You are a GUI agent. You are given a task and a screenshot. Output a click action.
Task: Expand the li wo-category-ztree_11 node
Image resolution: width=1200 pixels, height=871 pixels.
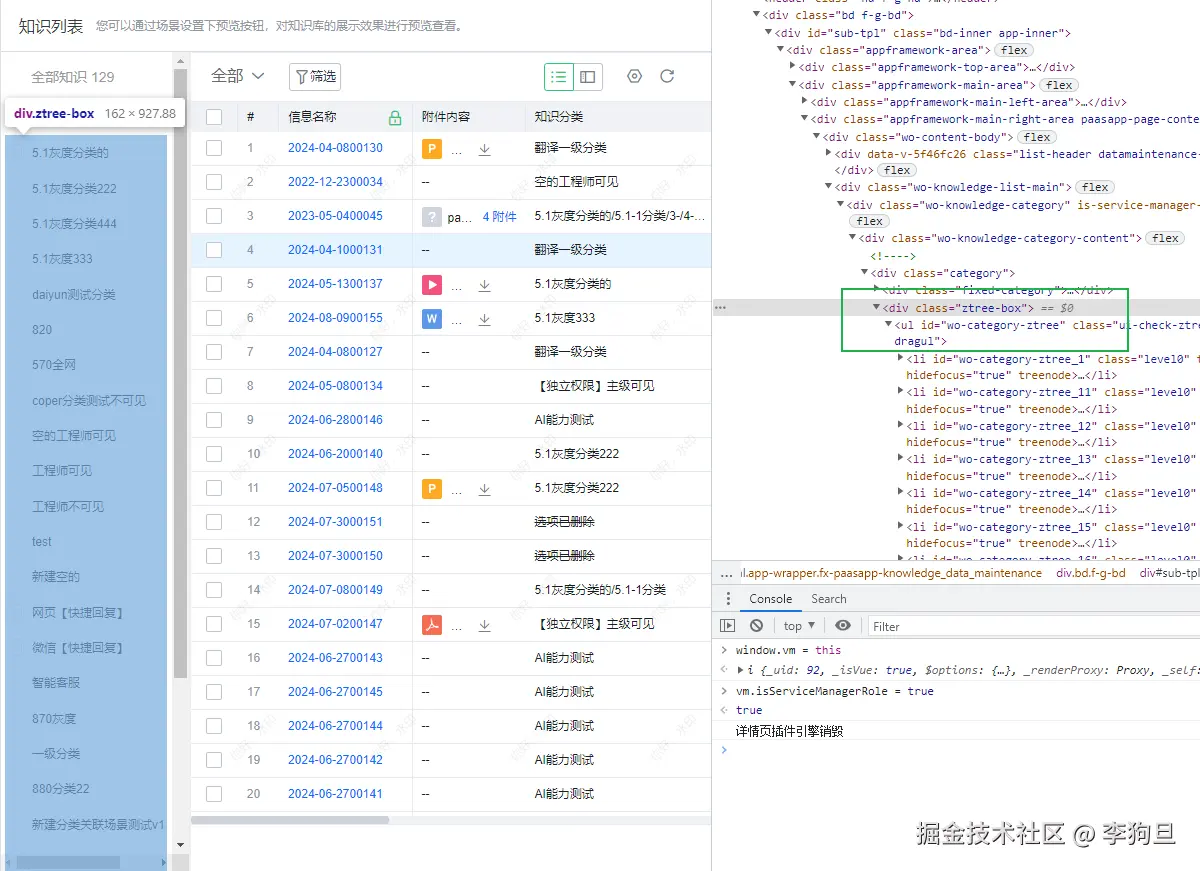point(901,392)
